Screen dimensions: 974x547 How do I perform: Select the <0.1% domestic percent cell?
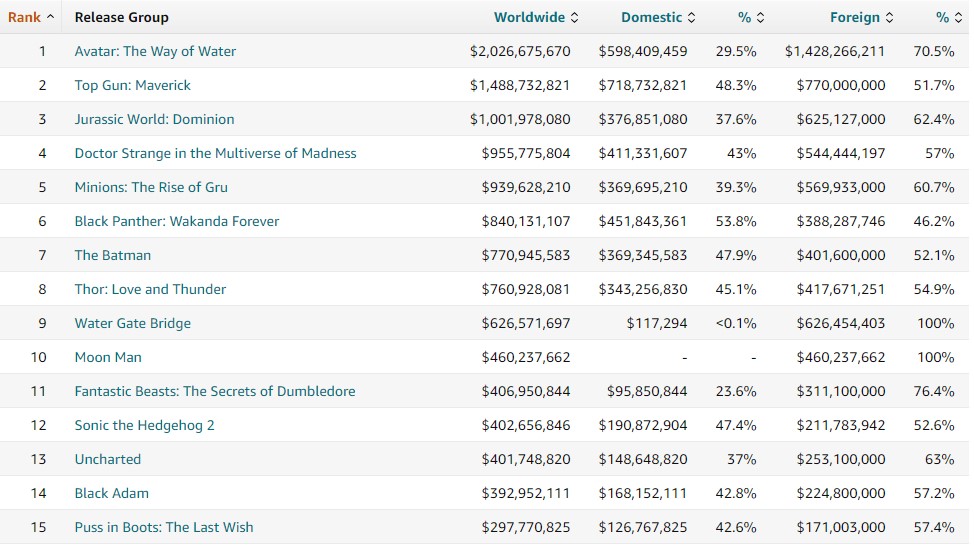(736, 323)
